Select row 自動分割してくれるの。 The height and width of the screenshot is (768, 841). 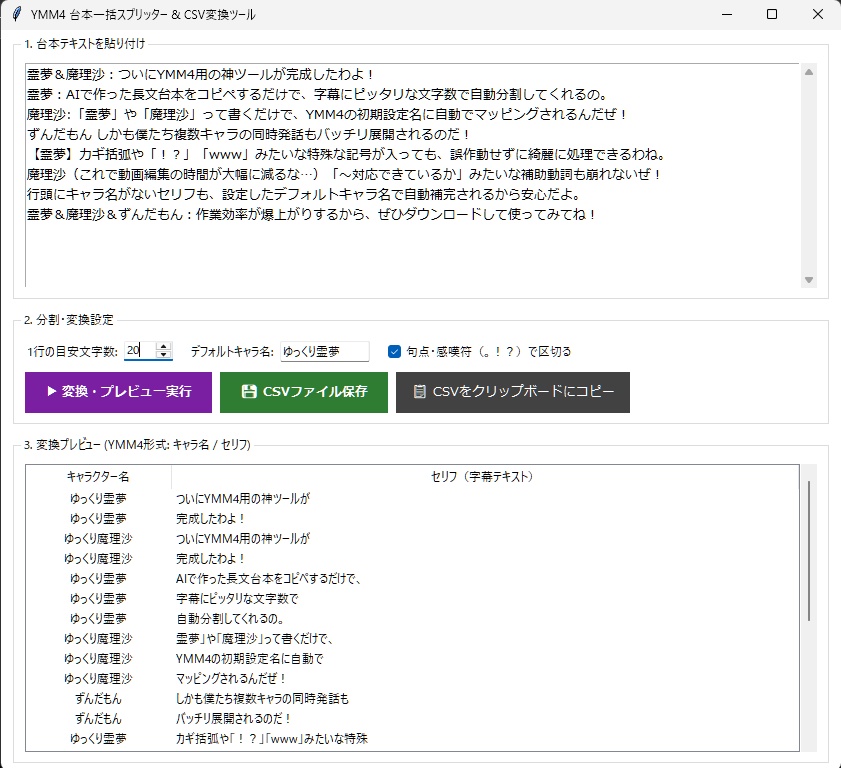point(412,618)
